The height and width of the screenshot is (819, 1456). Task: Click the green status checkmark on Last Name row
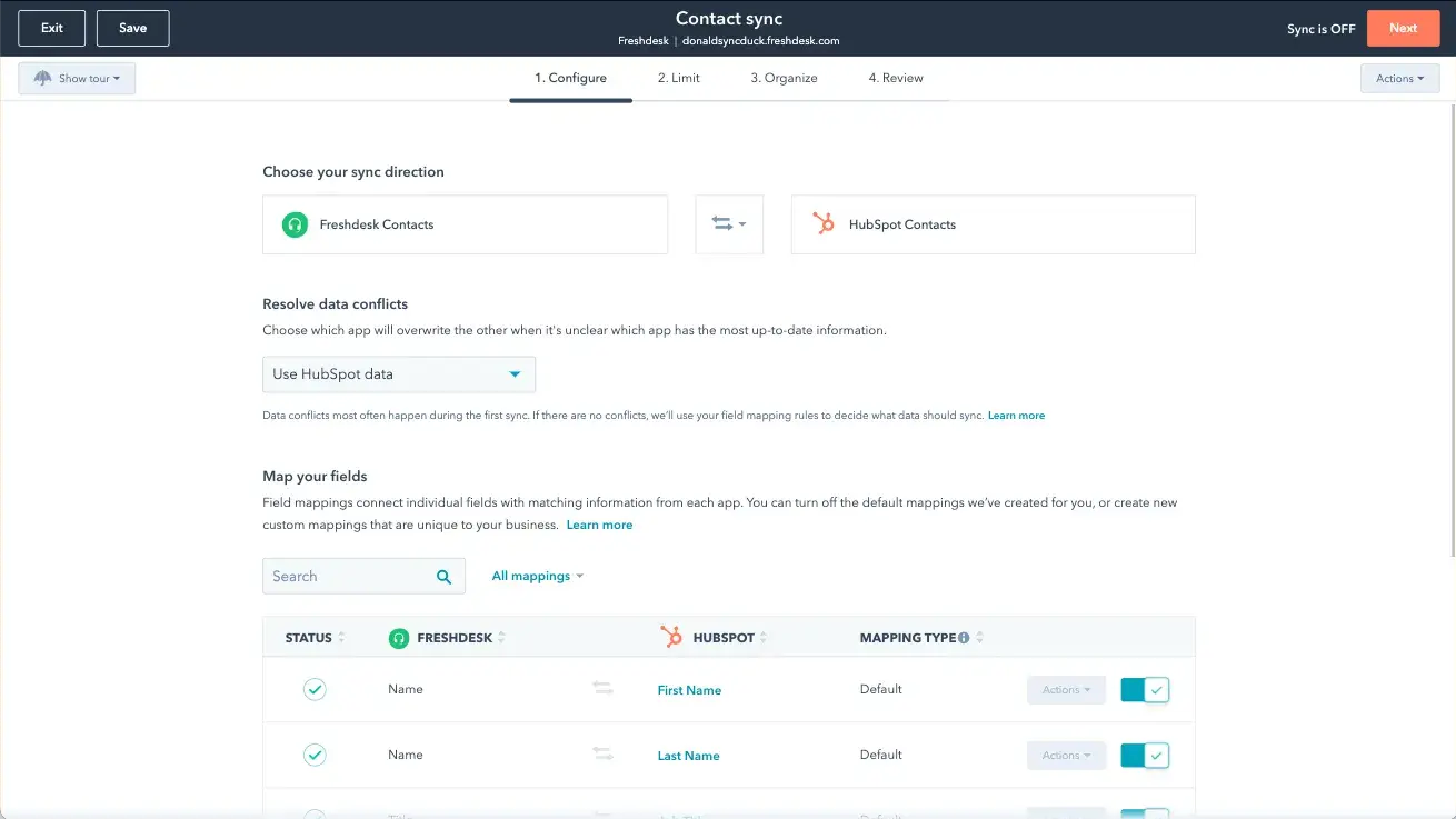(314, 755)
